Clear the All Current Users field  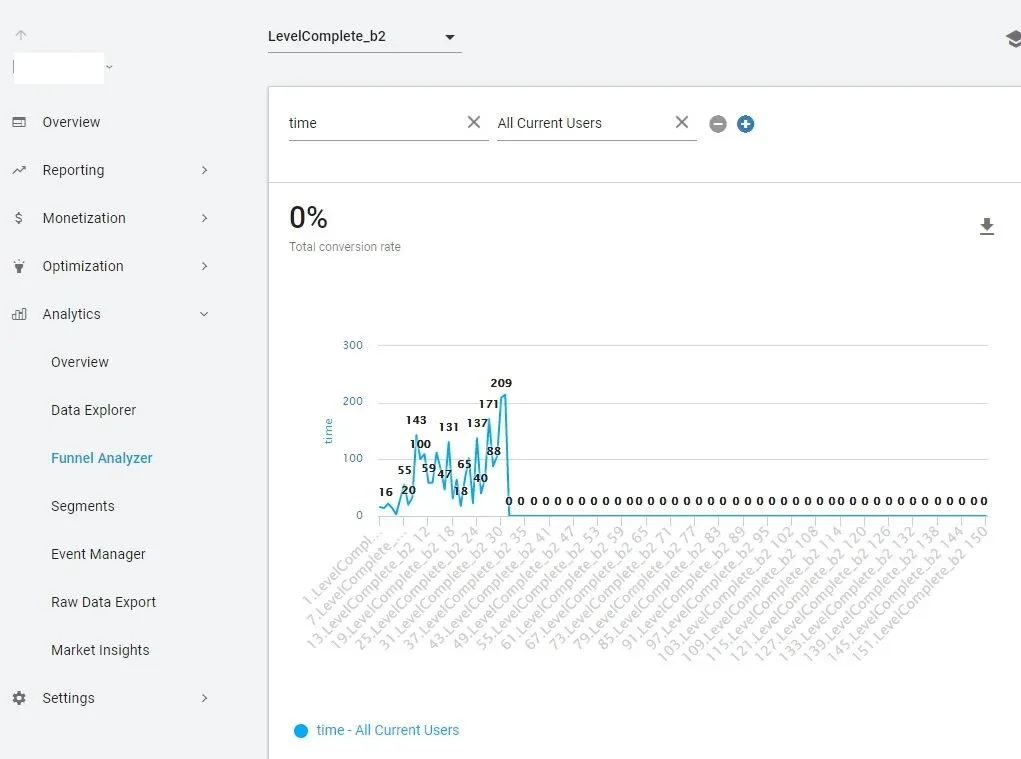click(682, 122)
